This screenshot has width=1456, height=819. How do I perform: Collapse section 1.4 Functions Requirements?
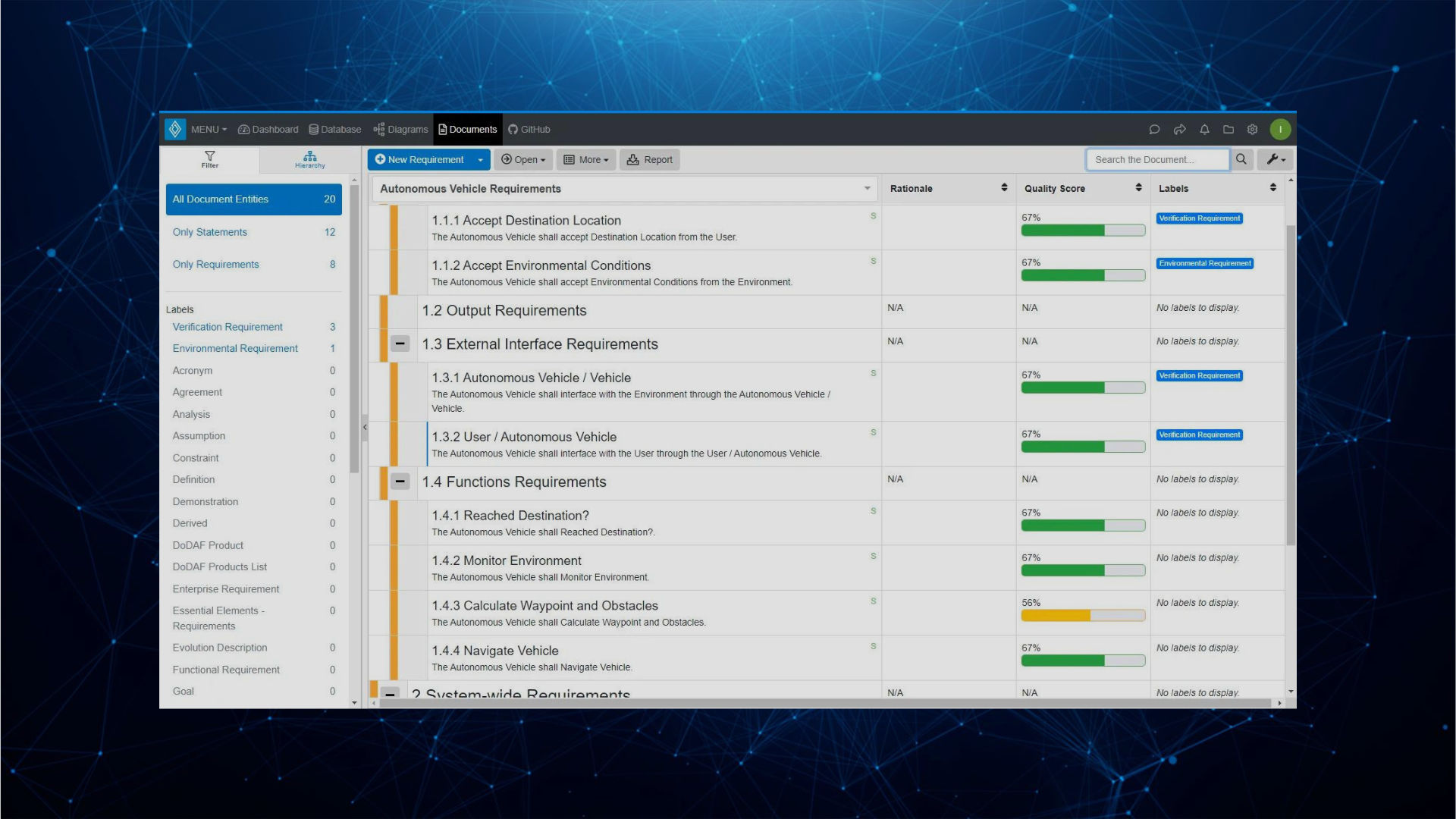coord(400,482)
